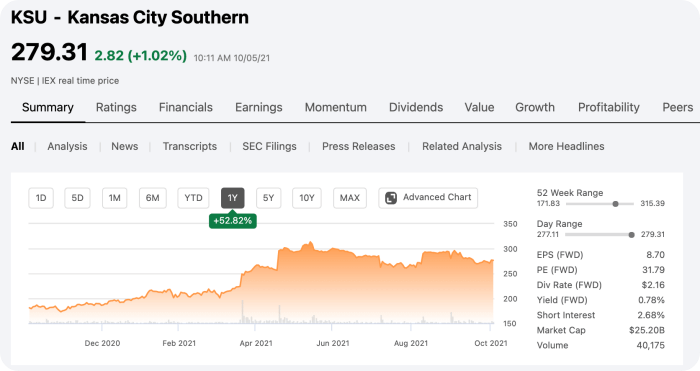
Task: Filter headlines by Analysis
Action: [x=67, y=146]
